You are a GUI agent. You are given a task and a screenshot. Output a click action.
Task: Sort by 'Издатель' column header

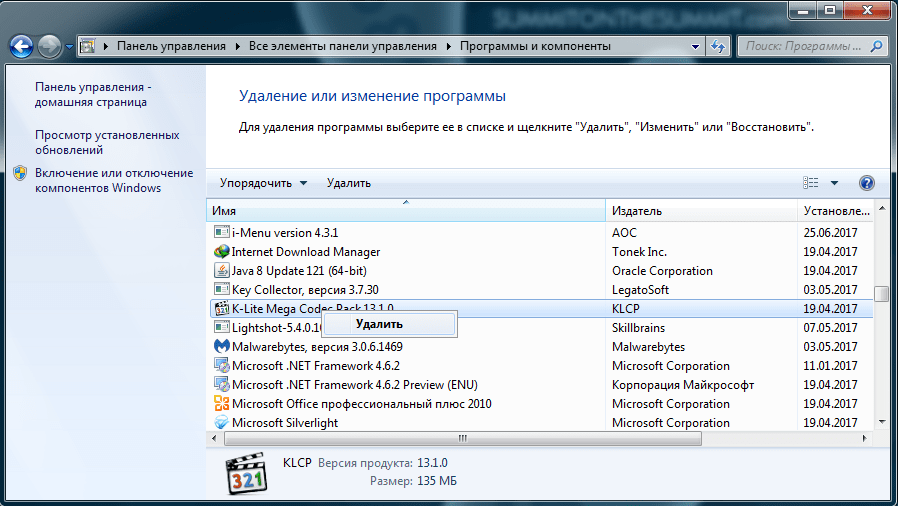coord(702,211)
